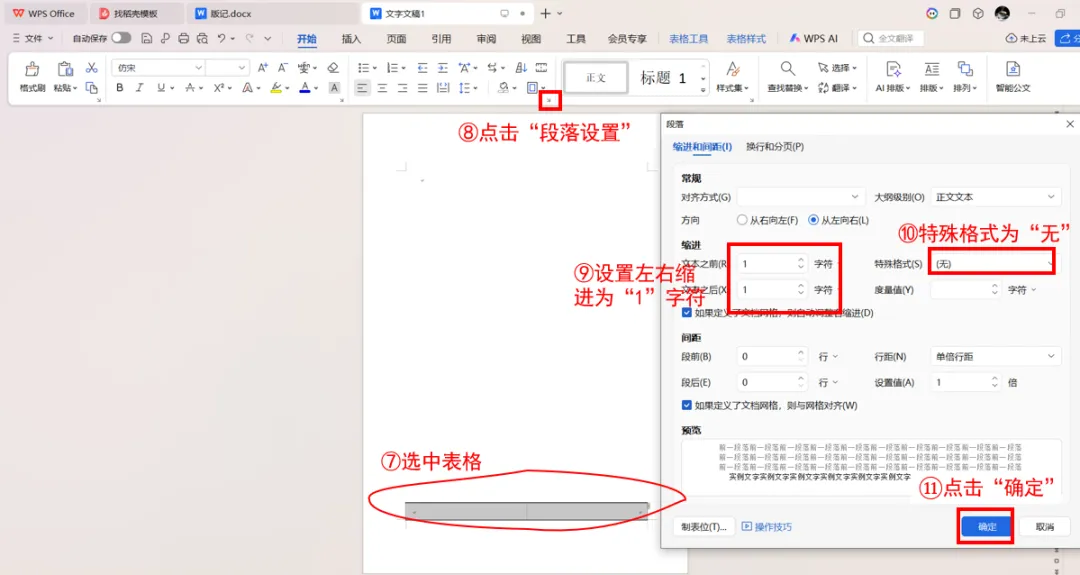Click the numbered list icon

[393, 67]
